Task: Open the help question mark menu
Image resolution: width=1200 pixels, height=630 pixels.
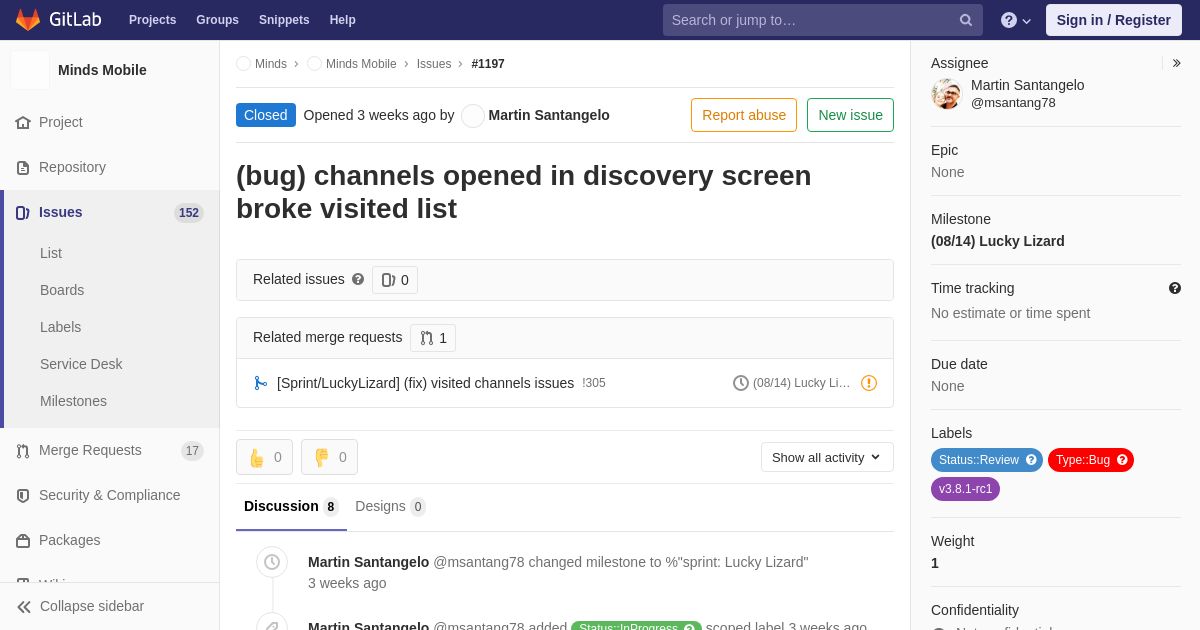Action: (x=1016, y=20)
